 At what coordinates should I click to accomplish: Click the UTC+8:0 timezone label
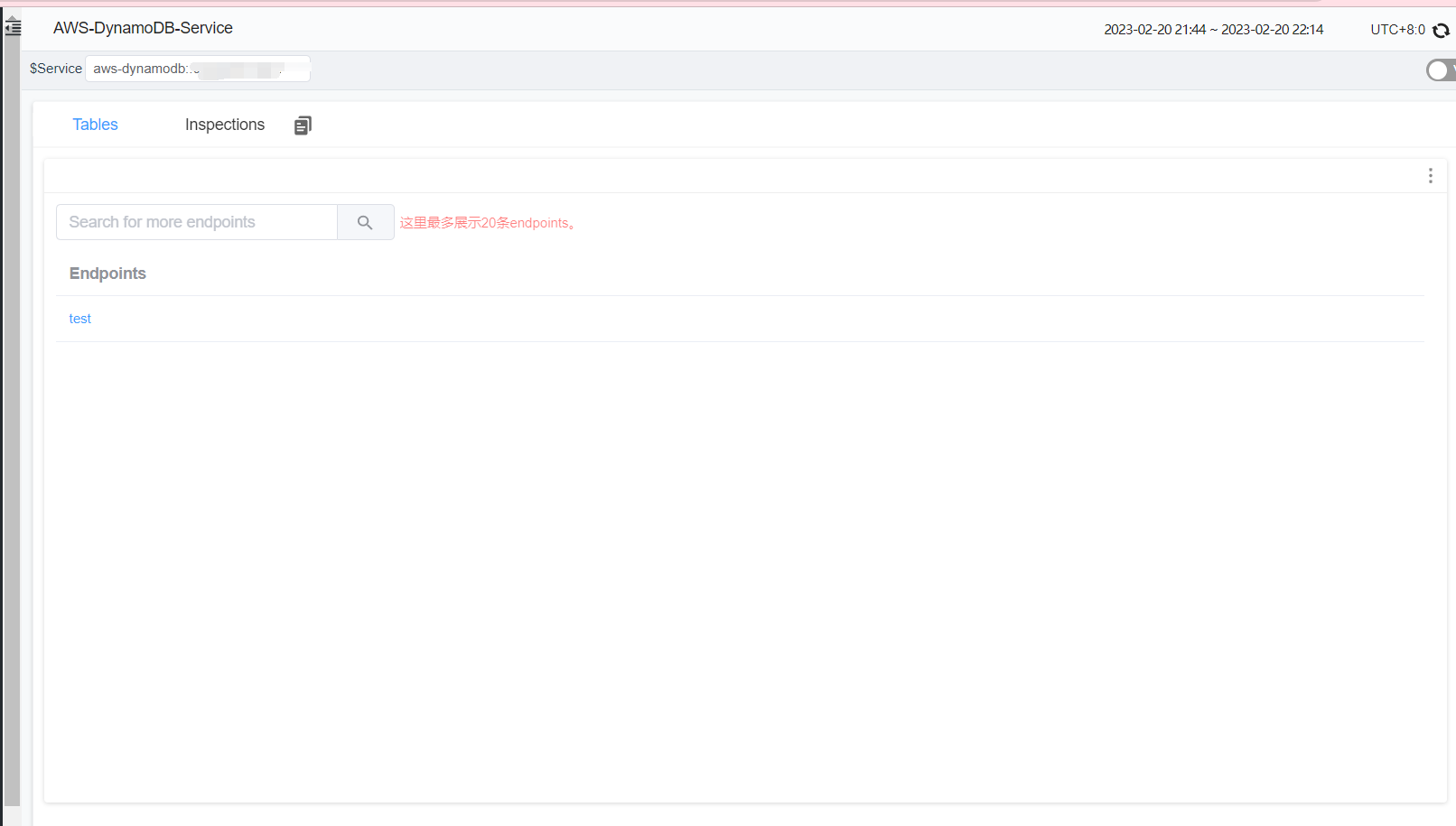coord(1397,30)
